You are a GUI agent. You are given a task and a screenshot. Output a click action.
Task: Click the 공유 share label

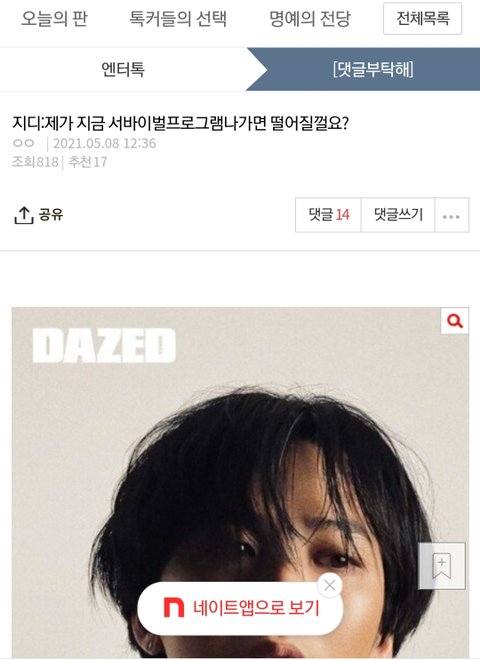click(x=51, y=215)
